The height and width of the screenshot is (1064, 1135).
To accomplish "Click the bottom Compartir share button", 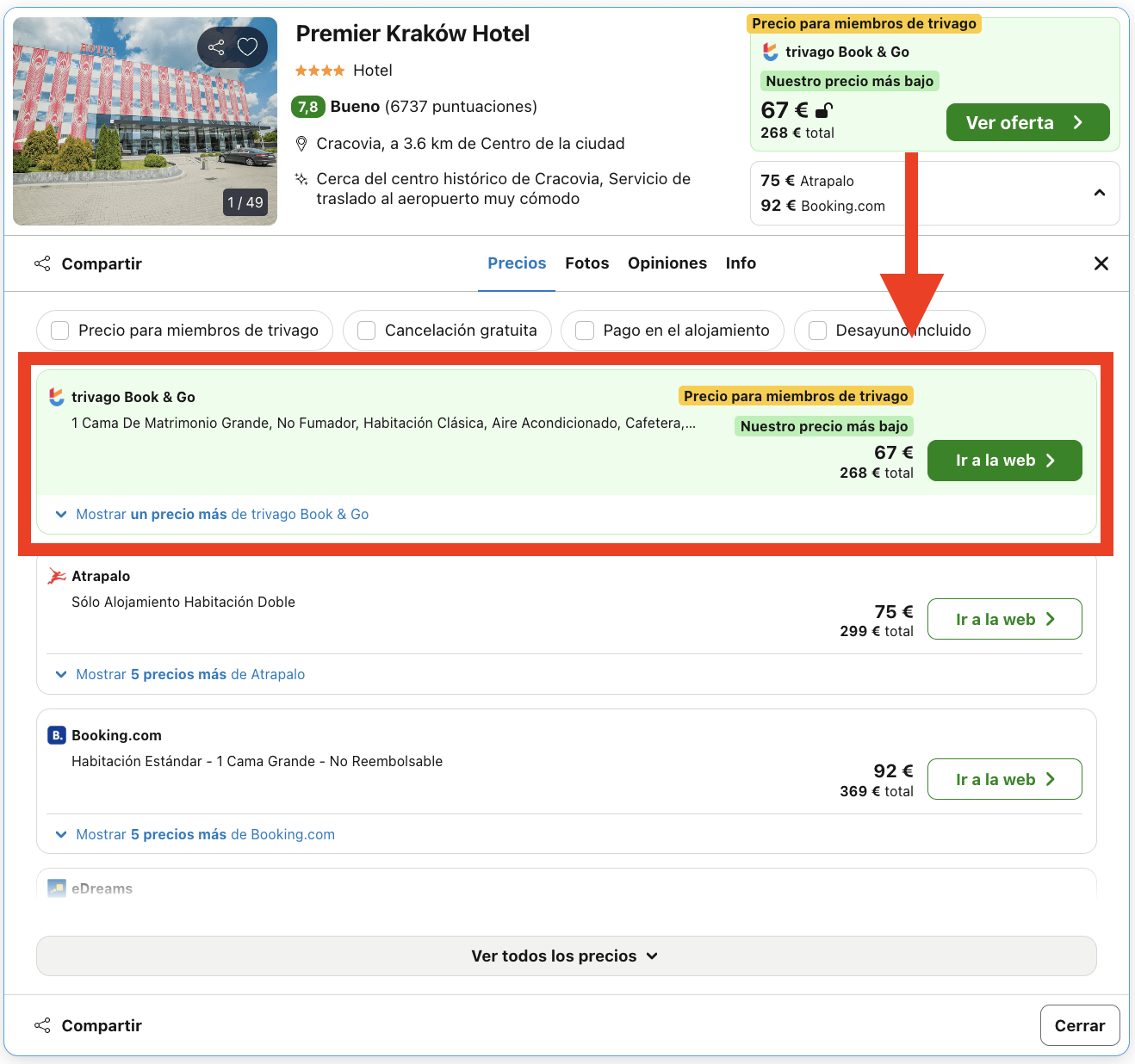I will coord(88,1025).
